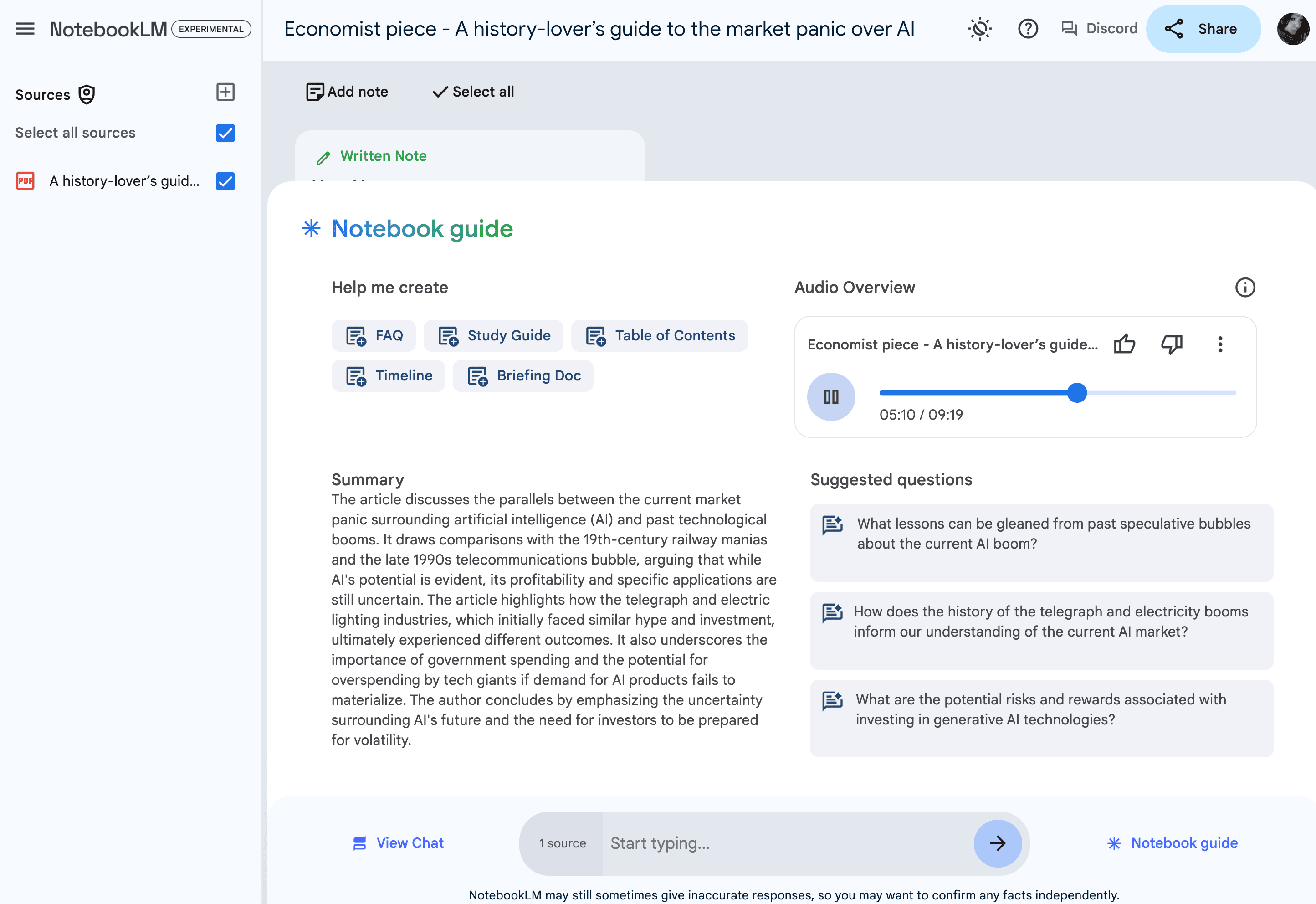Click the NotebookLM logo
Image resolution: width=1316 pixels, height=904 pixels.
[108, 29]
